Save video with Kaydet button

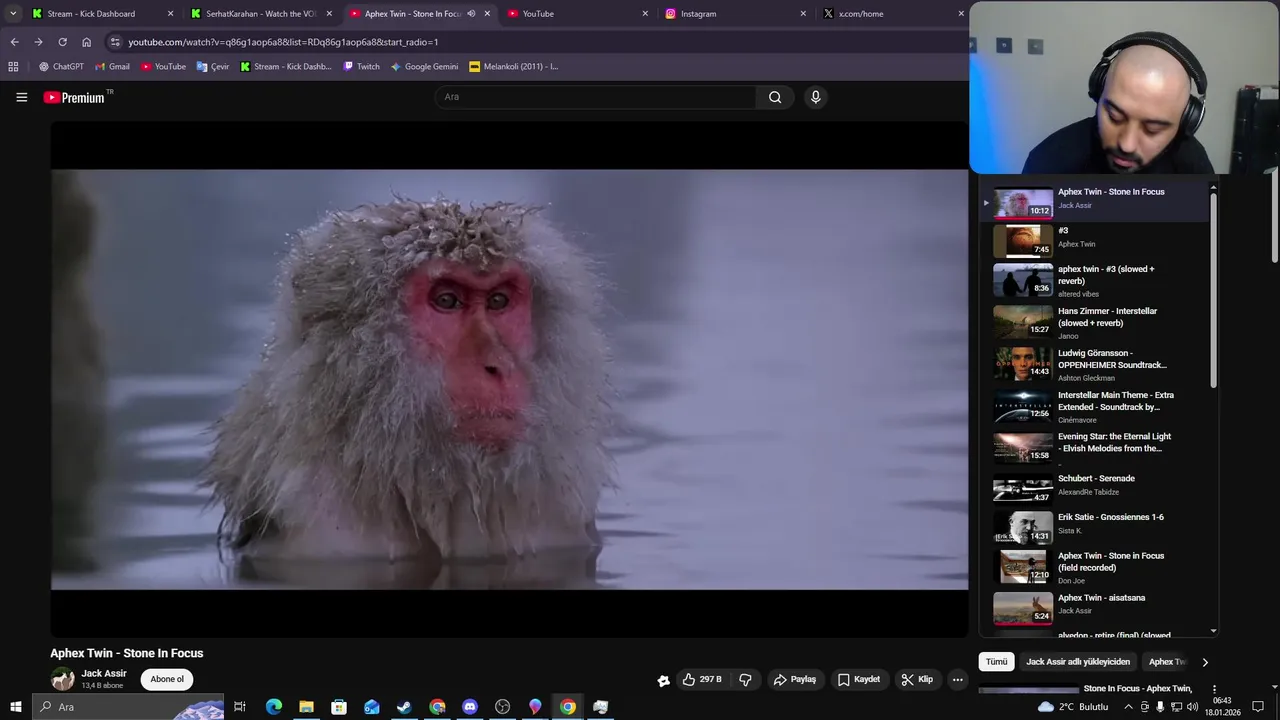859,679
